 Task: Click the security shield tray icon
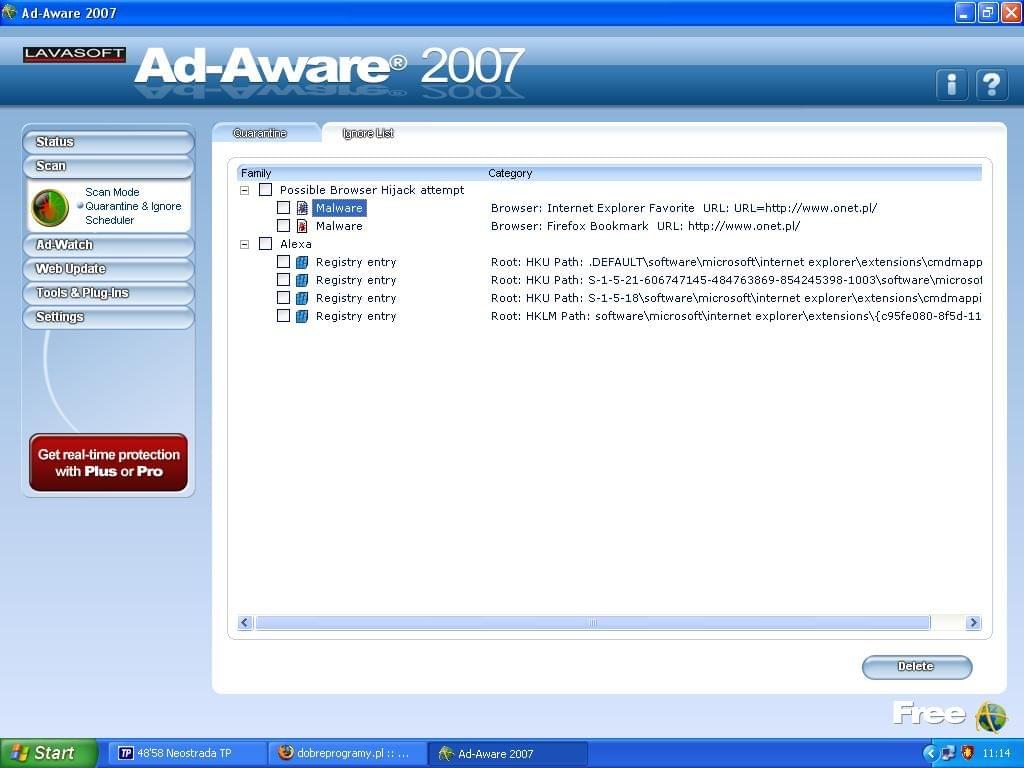point(967,753)
